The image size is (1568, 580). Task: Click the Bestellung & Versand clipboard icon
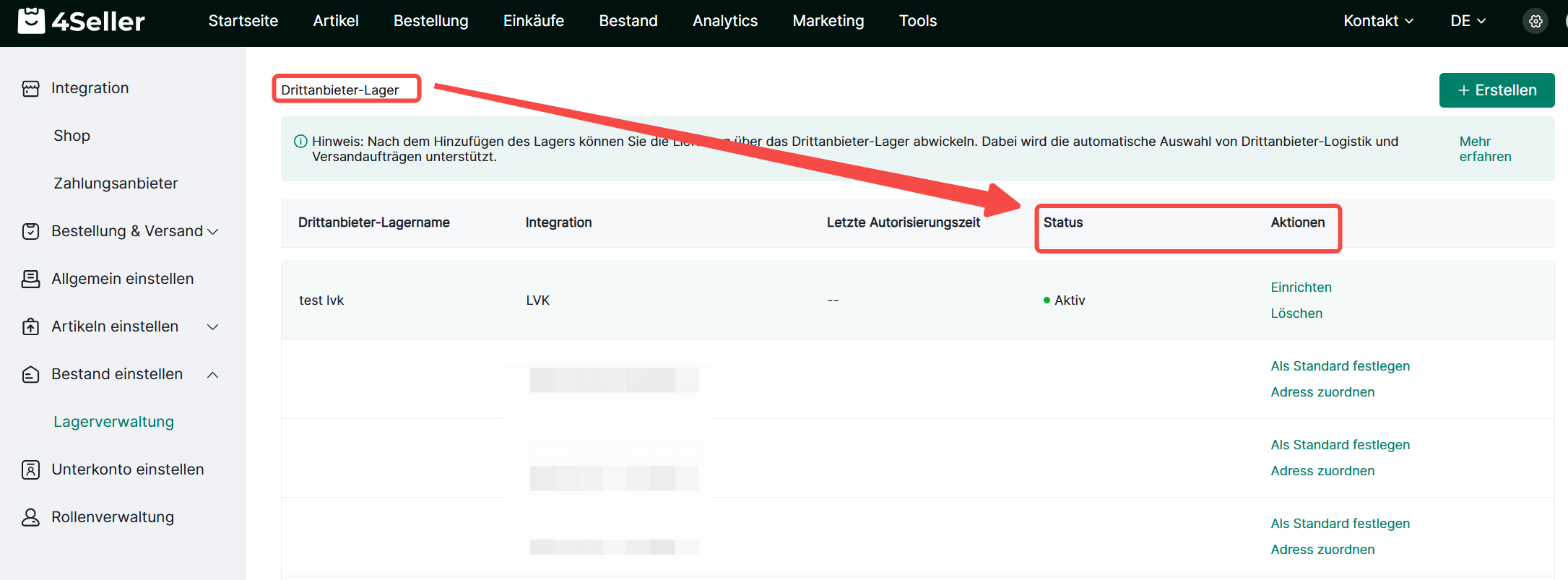30,231
